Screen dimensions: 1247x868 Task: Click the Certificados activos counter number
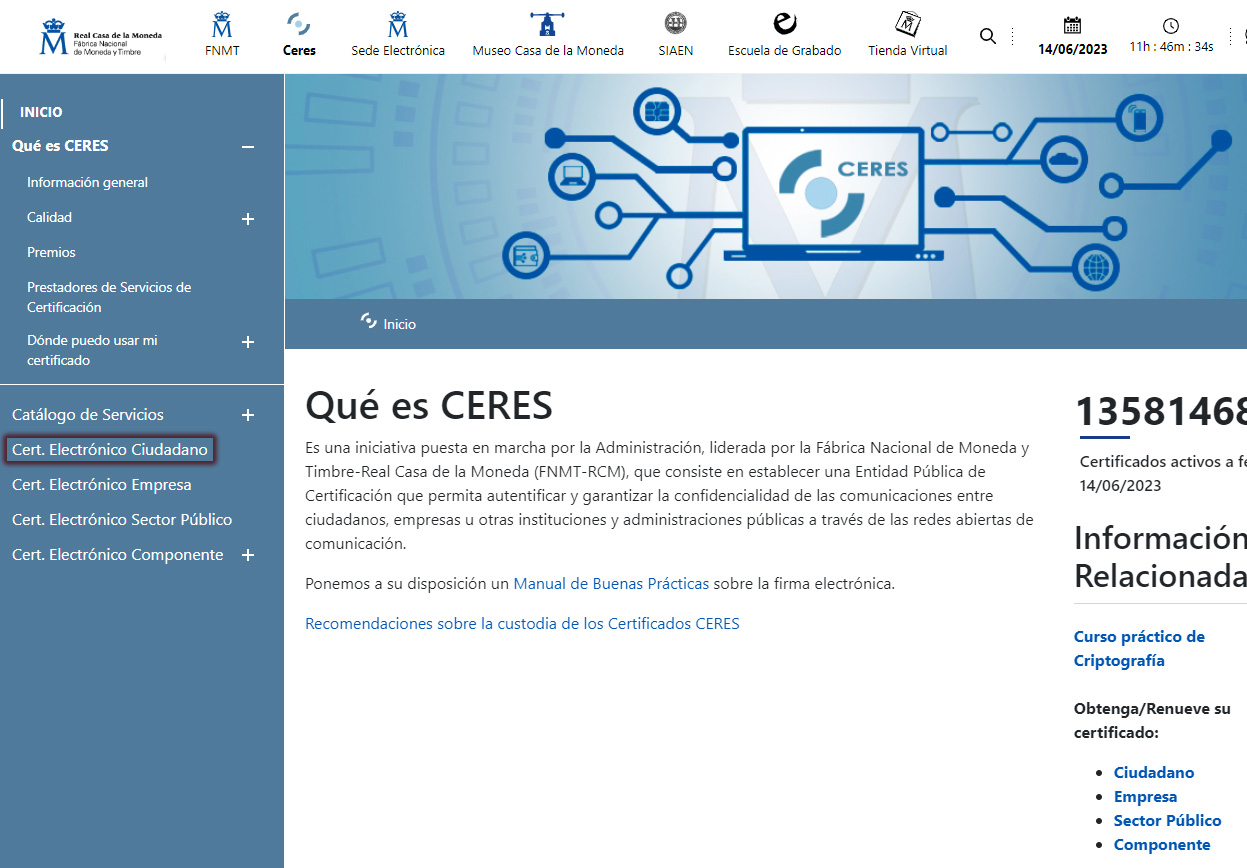(1161, 412)
